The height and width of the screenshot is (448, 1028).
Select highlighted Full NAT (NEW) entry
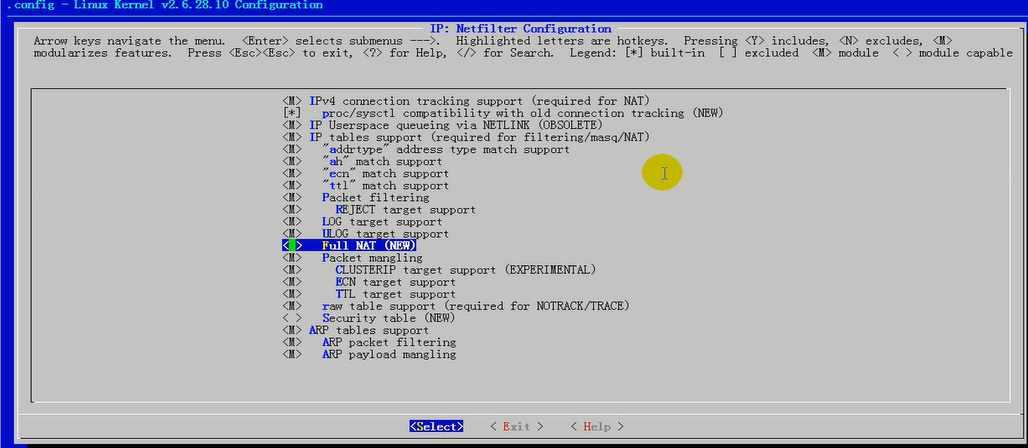(369, 245)
